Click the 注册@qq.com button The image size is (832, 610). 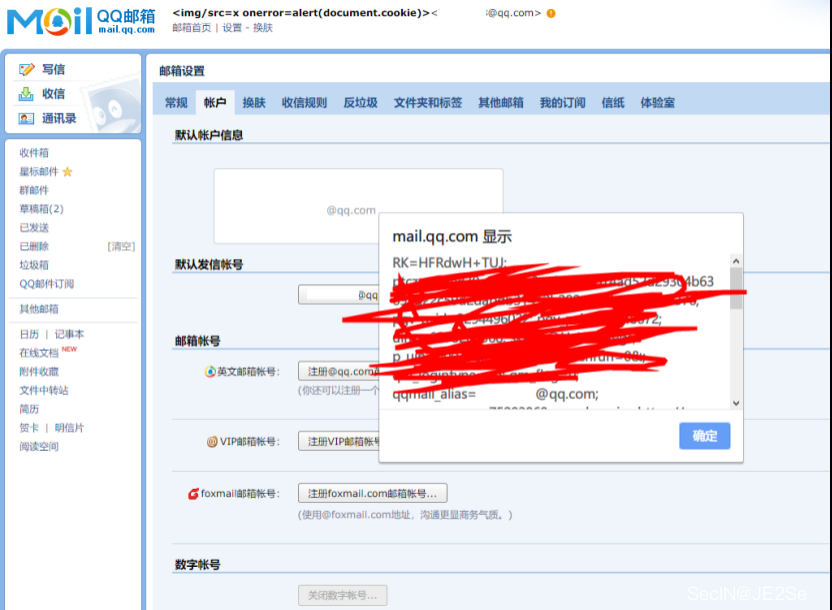tap(339, 371)
